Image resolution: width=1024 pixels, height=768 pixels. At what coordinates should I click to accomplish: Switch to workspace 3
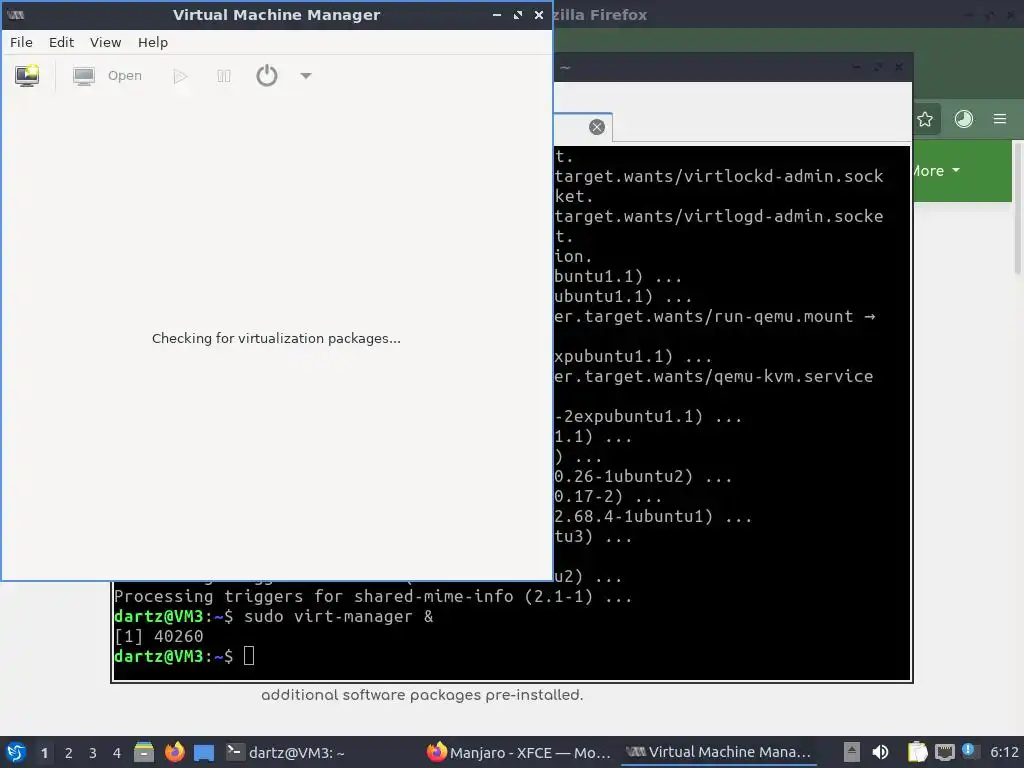pos(93,753)
